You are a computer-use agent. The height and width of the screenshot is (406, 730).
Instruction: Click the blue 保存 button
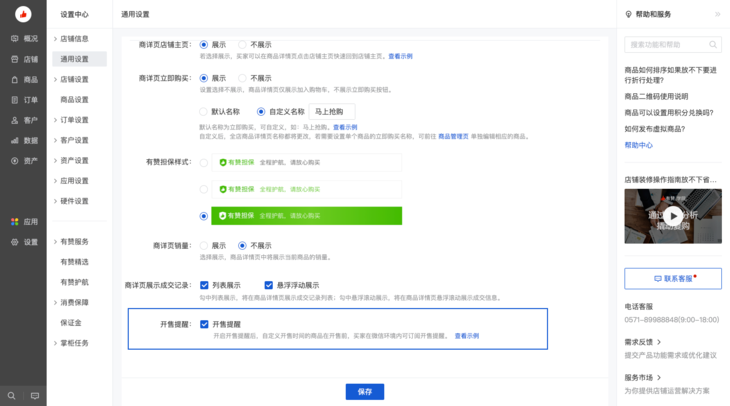[364, 392]
